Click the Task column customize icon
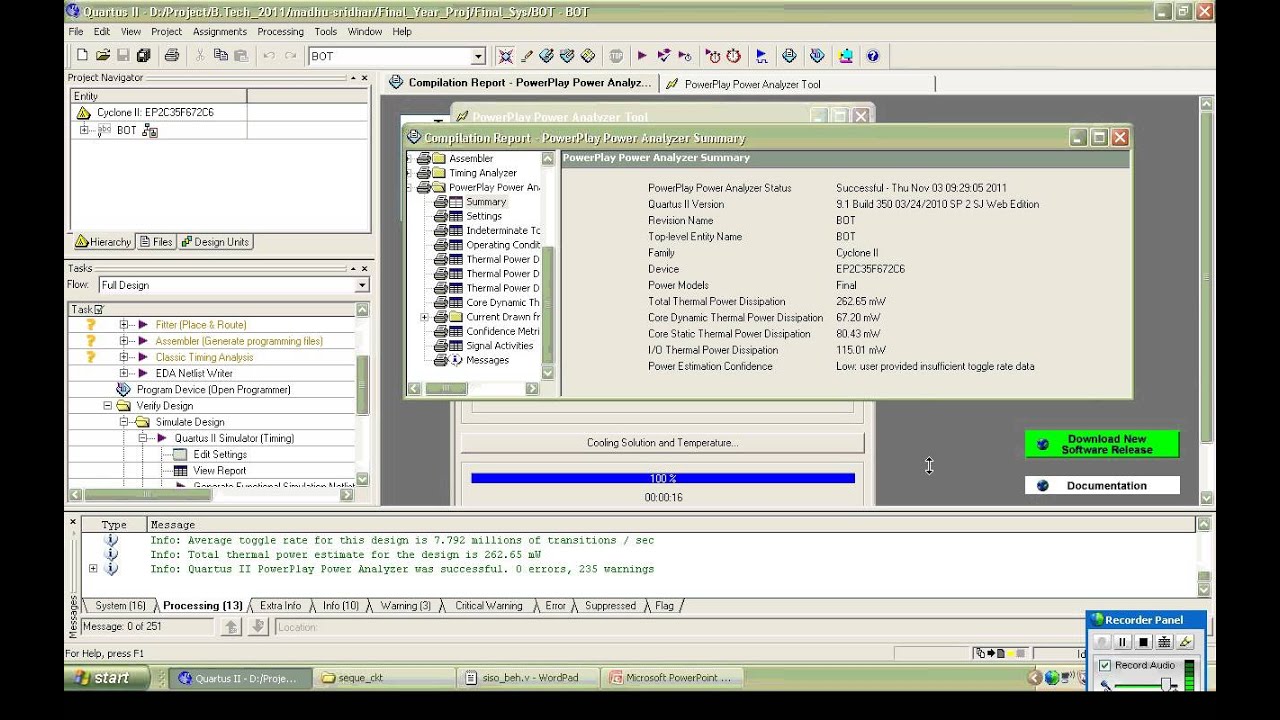Image resolution: width=1280 pixels, height=720 pixels. pos(99,310)
